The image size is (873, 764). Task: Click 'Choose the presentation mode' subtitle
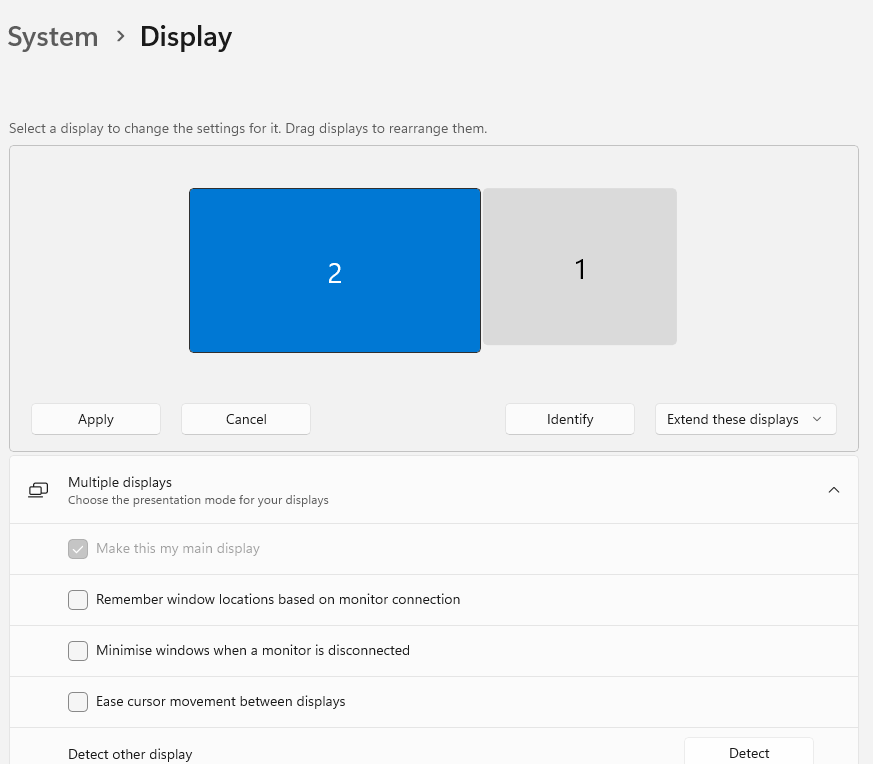198,500
